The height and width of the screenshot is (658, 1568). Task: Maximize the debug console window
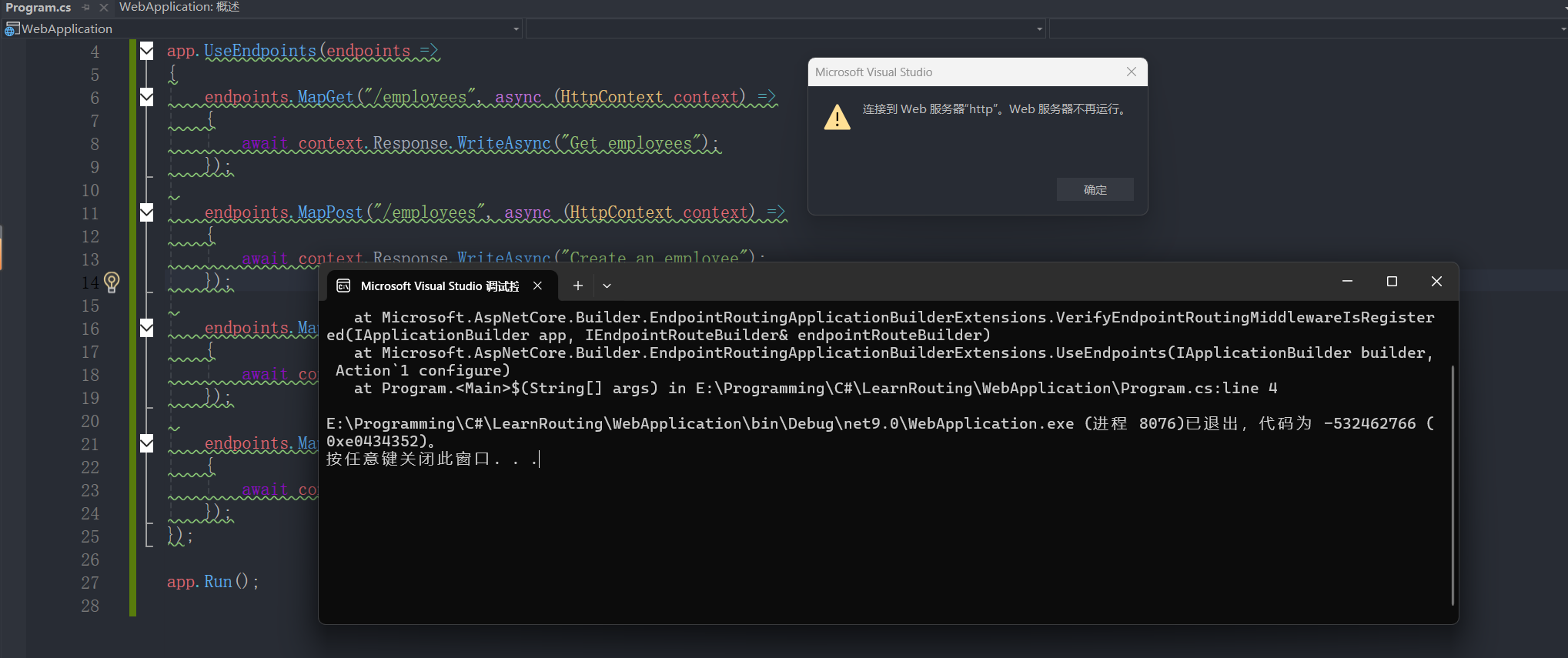pos(1392,282)
